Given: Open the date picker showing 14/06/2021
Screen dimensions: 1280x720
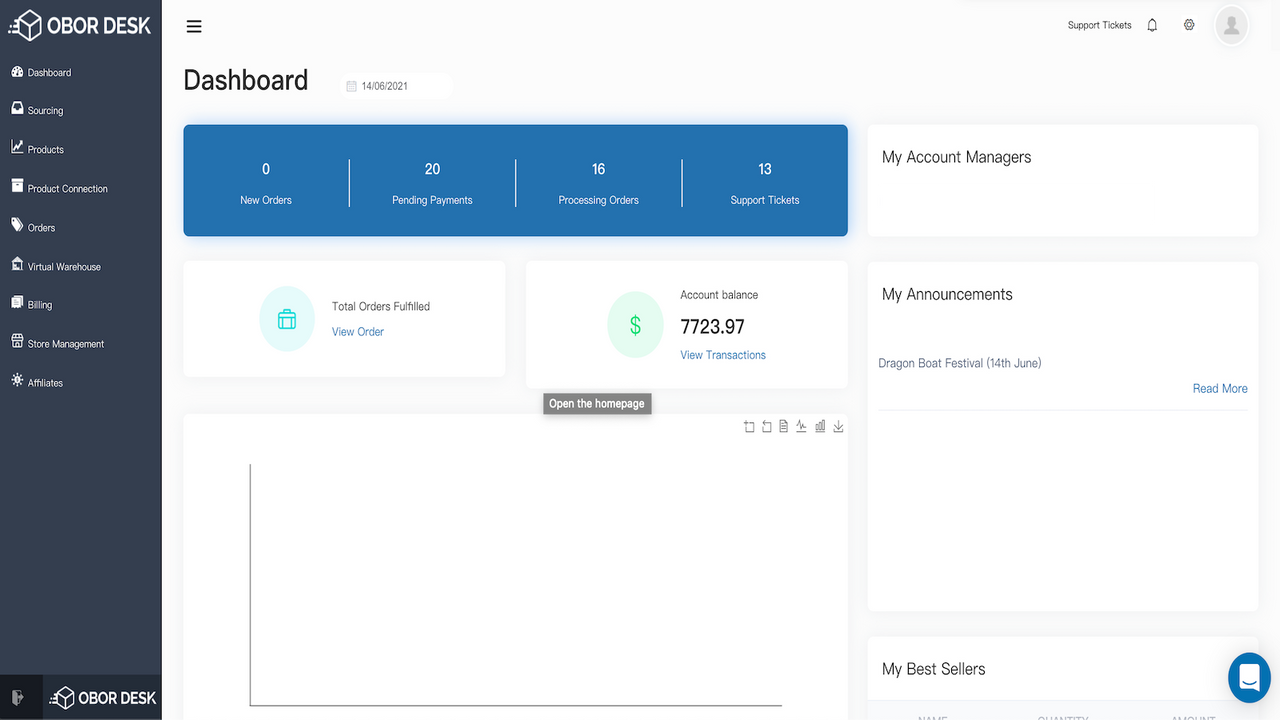Looking at the screenshot, I should coord(395,86).
